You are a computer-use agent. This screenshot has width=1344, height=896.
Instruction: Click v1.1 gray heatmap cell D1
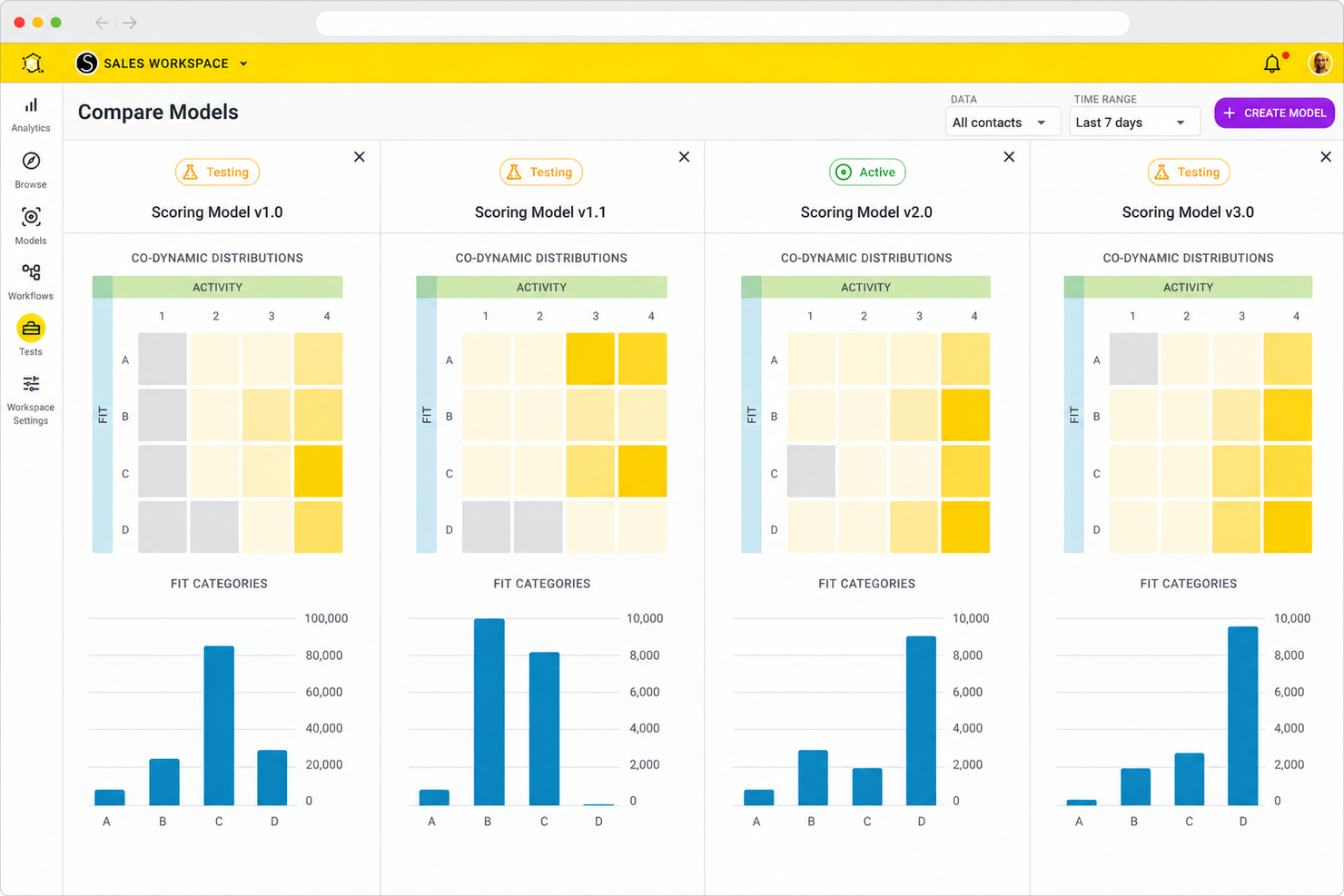click(x=486, y=527)
